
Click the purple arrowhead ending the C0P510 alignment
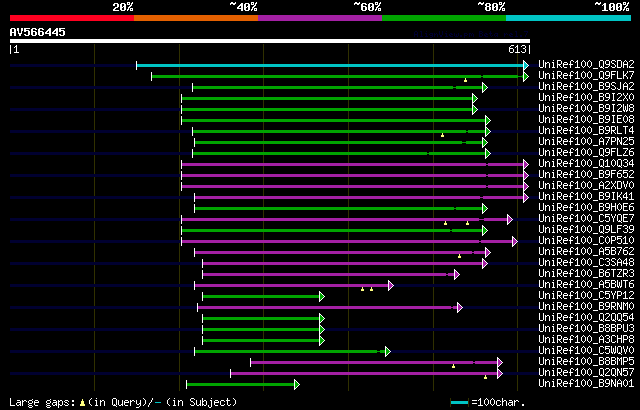[x=515, y=242]
